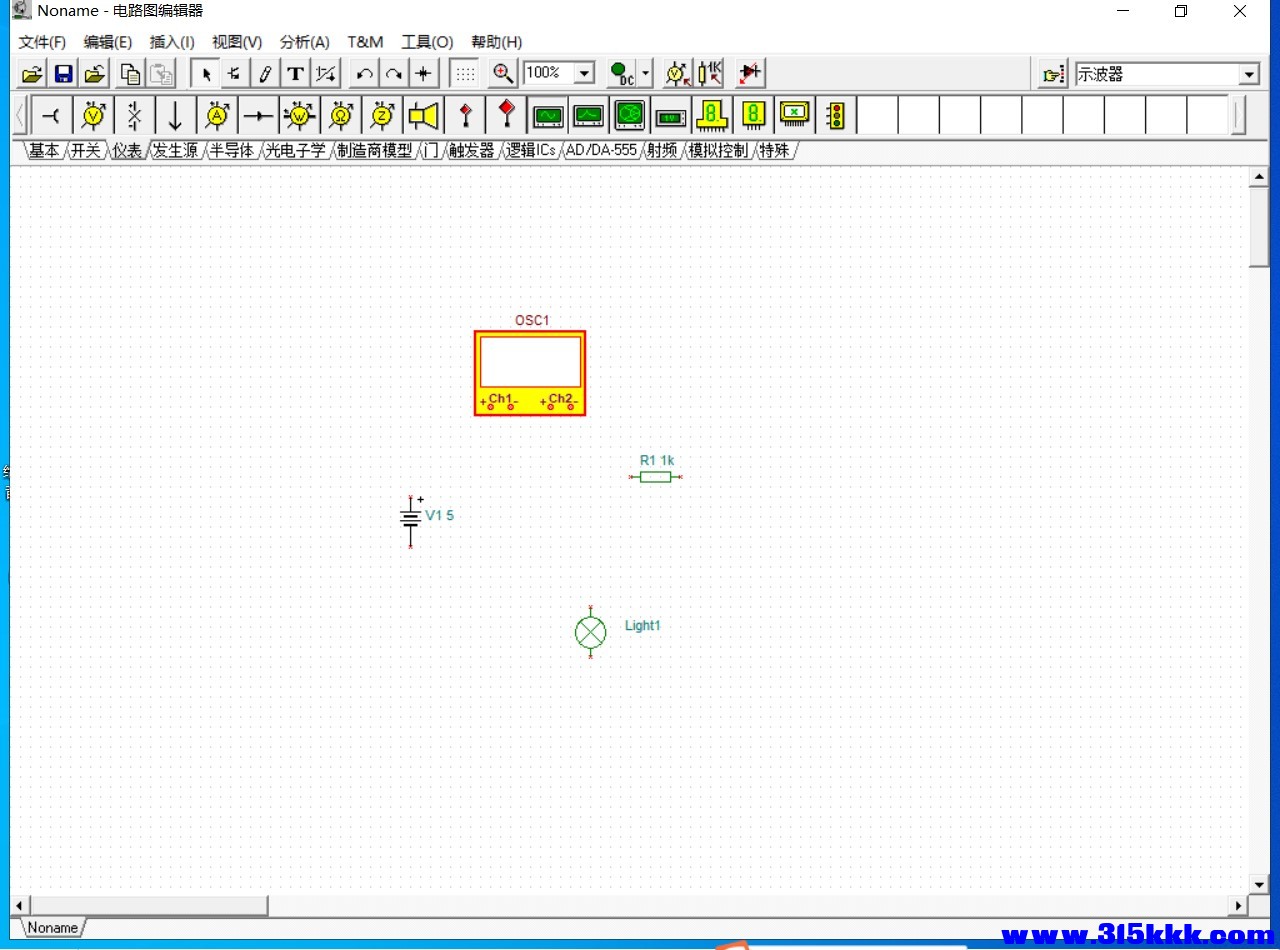Image resolution: width=1280 pixels, height=950 pixels.
Task: Click the undo arrow icon
Action: (365, 74)
